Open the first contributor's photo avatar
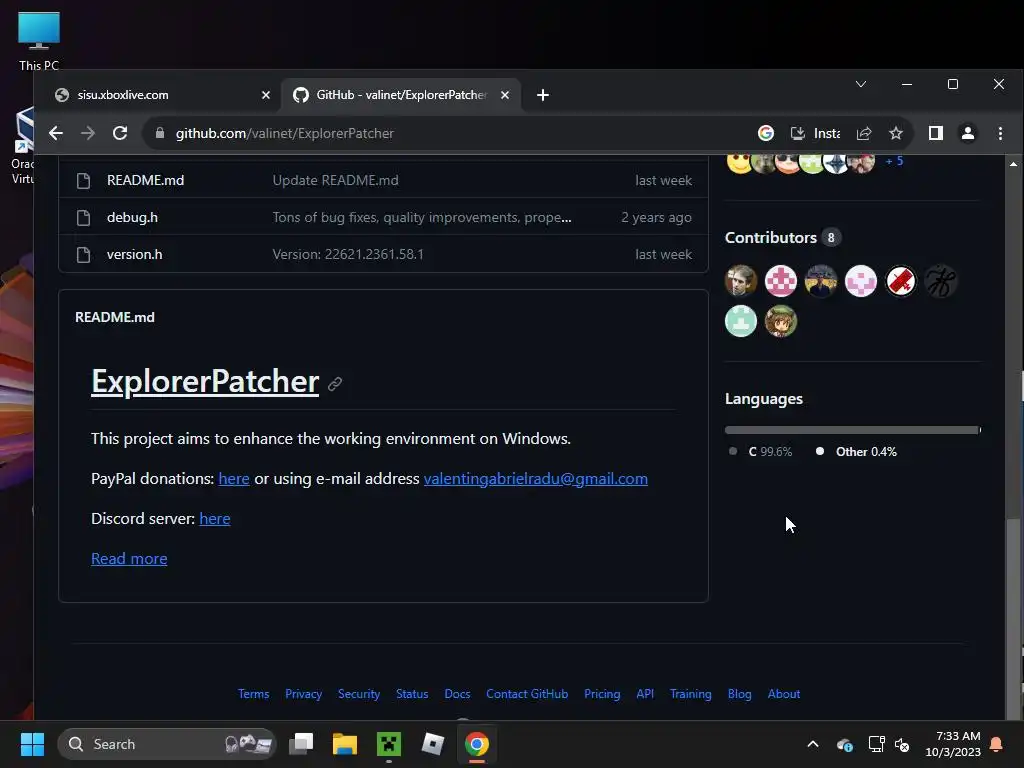The image size is (1024, 768). coord(741,281)
